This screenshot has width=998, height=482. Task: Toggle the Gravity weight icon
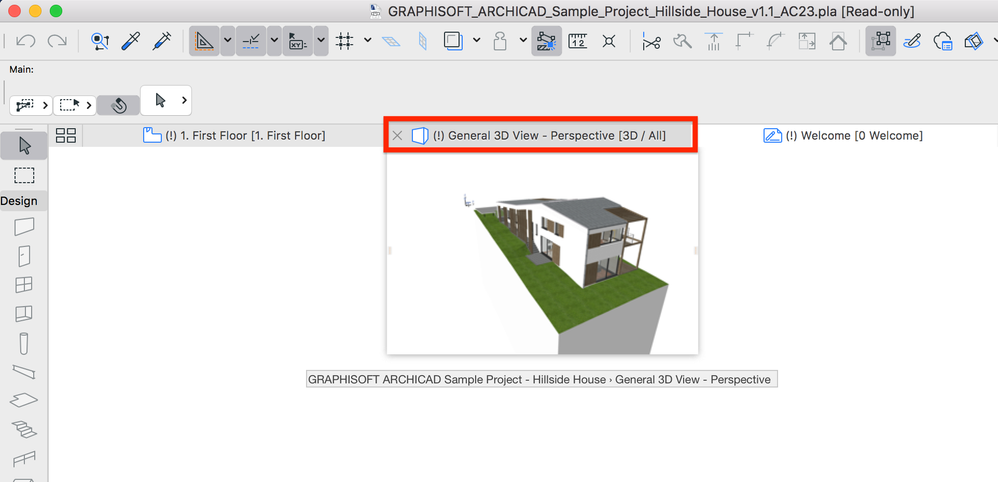click(500, 41)
